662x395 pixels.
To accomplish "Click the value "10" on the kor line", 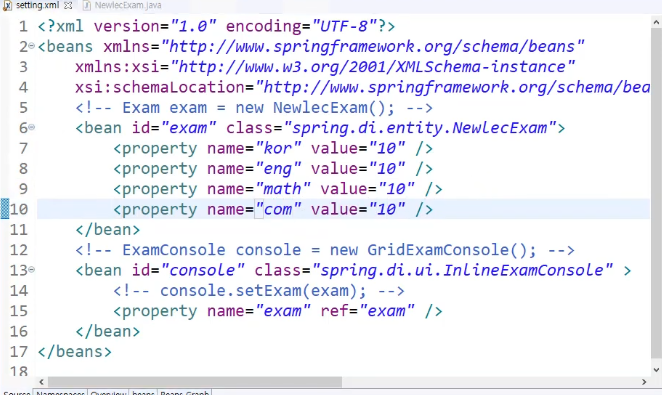I will 387,148.
